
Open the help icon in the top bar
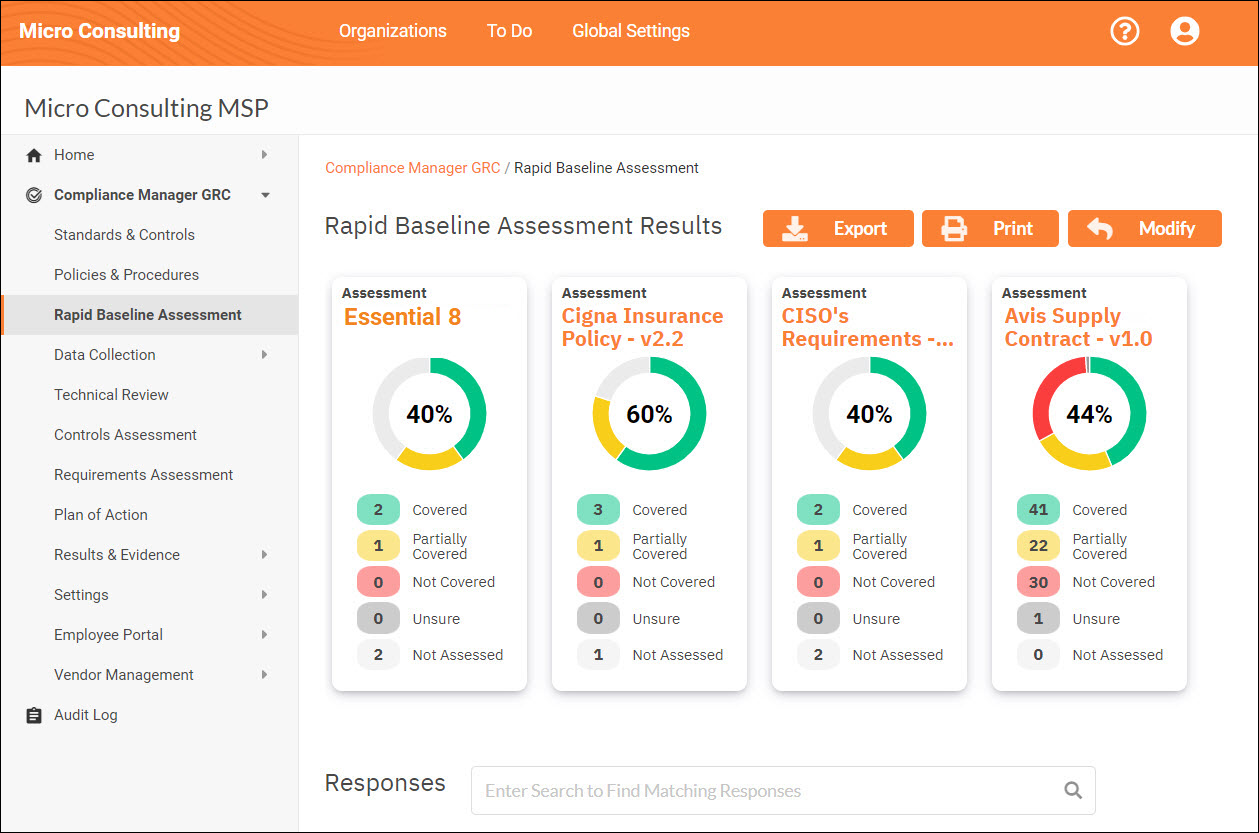click(x=1124, y=31)
